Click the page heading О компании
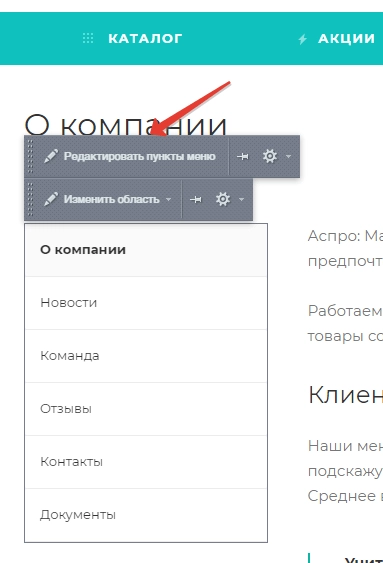This screenshot has width=383, height=563. tap(126, 125)
